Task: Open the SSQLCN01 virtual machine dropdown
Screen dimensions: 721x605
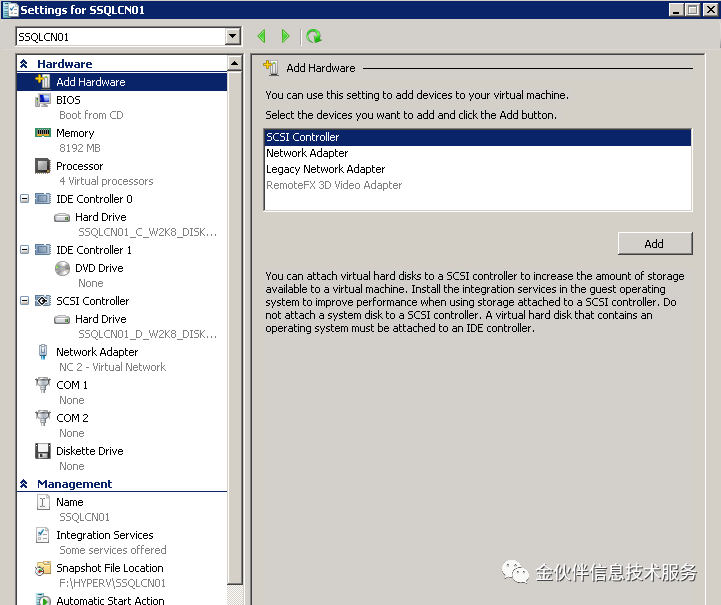Action: click(233, 36)
